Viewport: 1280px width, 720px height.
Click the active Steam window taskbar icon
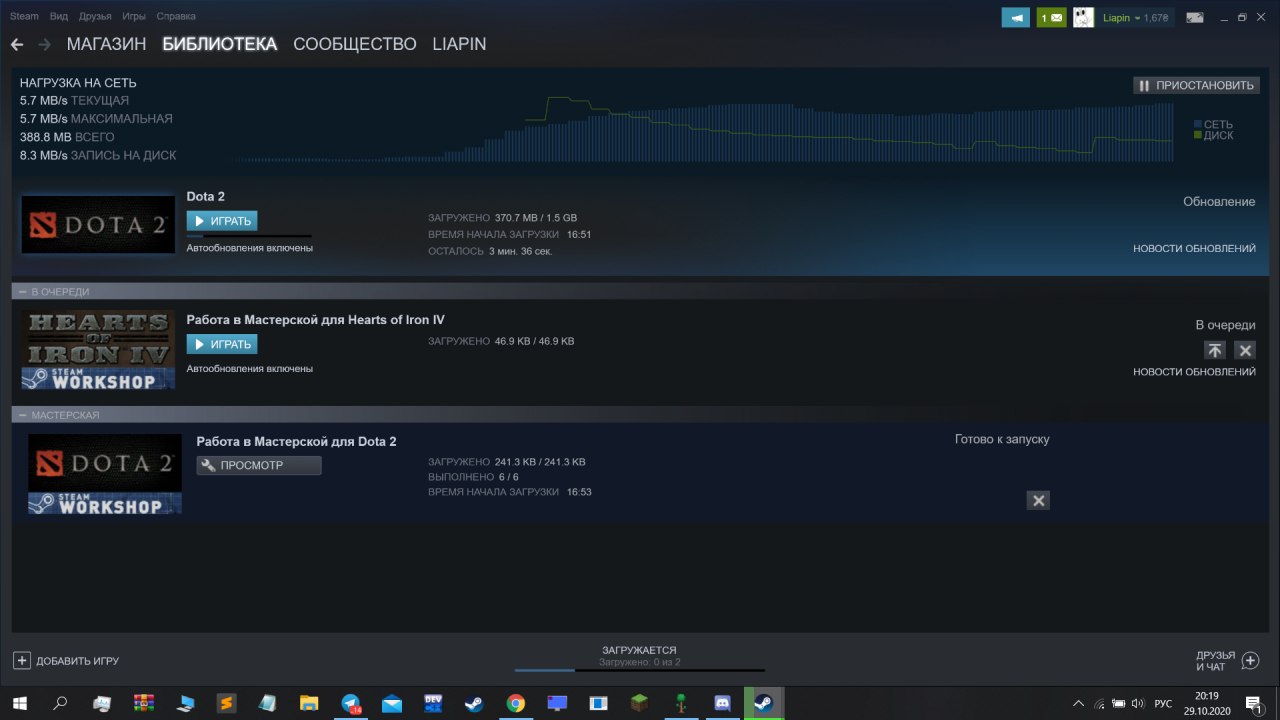[764, 703]
